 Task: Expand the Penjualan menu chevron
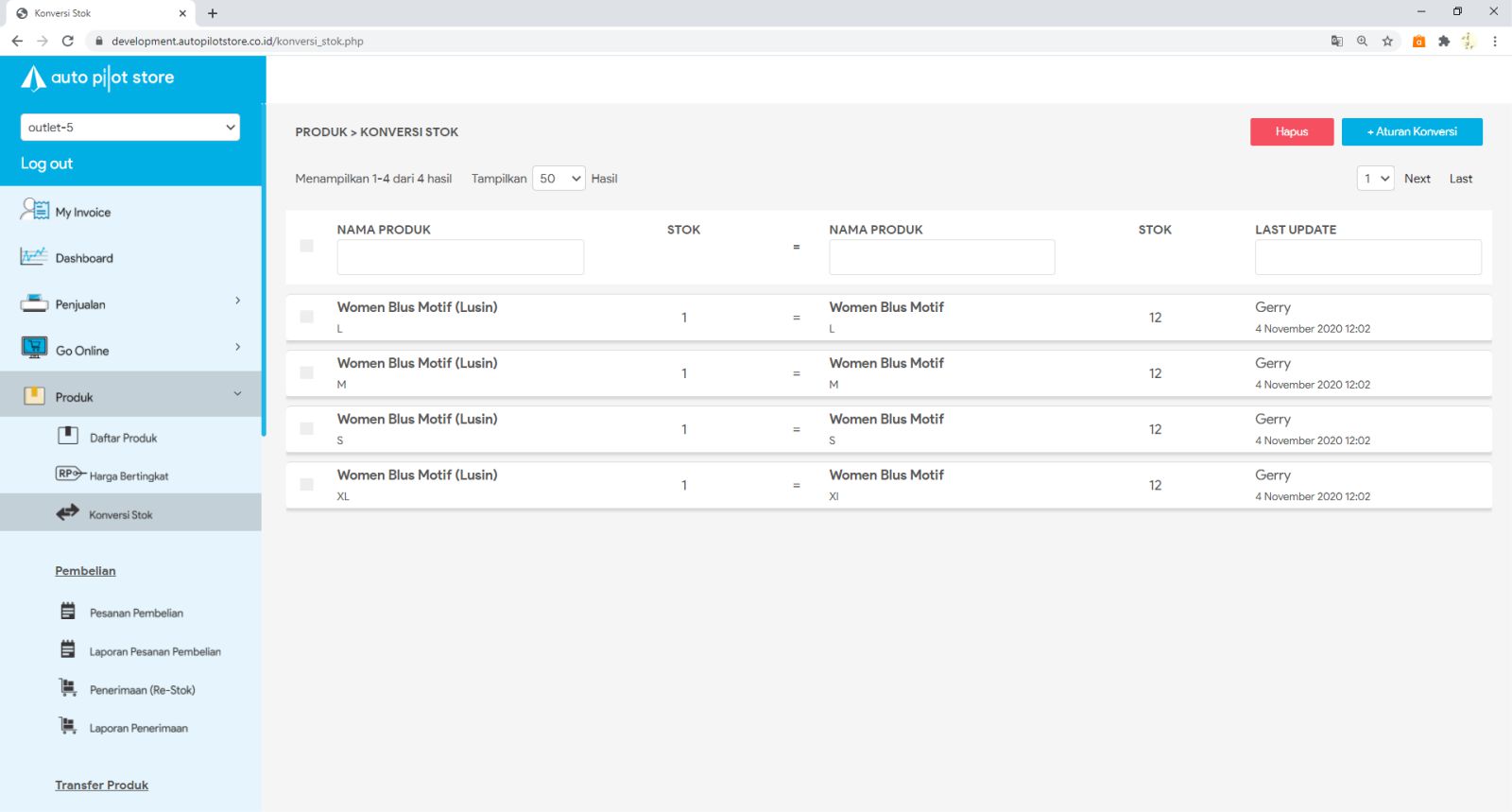point(237,301)
